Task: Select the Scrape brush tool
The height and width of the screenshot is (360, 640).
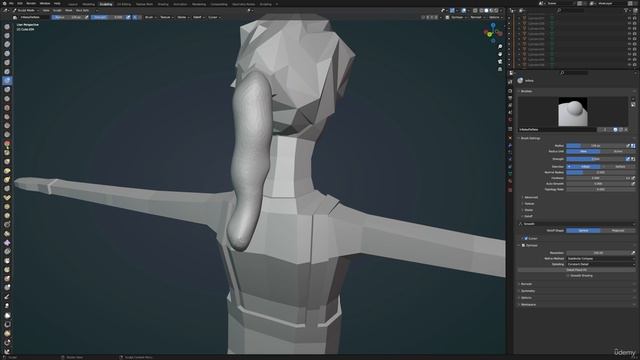Action: [7, 135]
